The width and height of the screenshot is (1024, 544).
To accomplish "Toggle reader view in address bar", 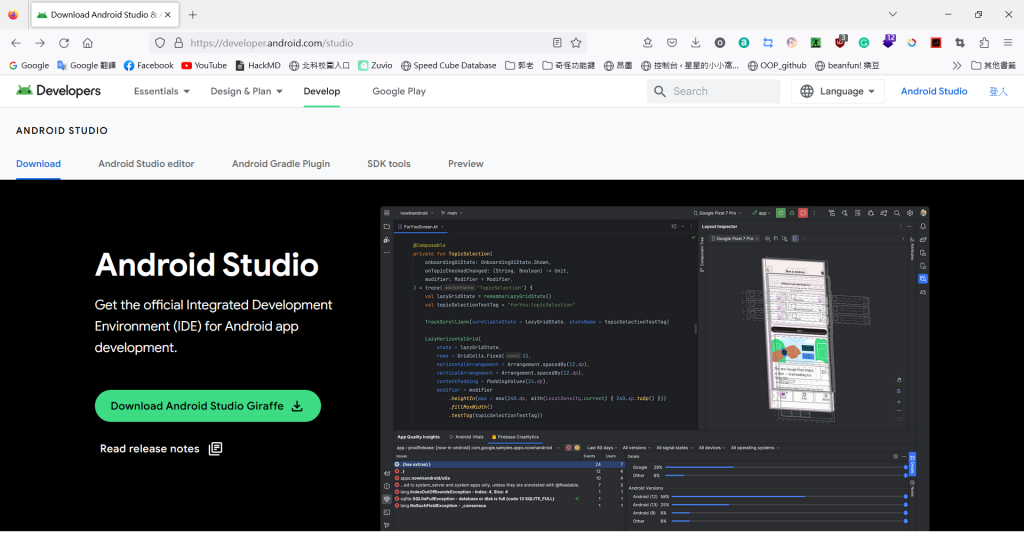I will [557, 43].
